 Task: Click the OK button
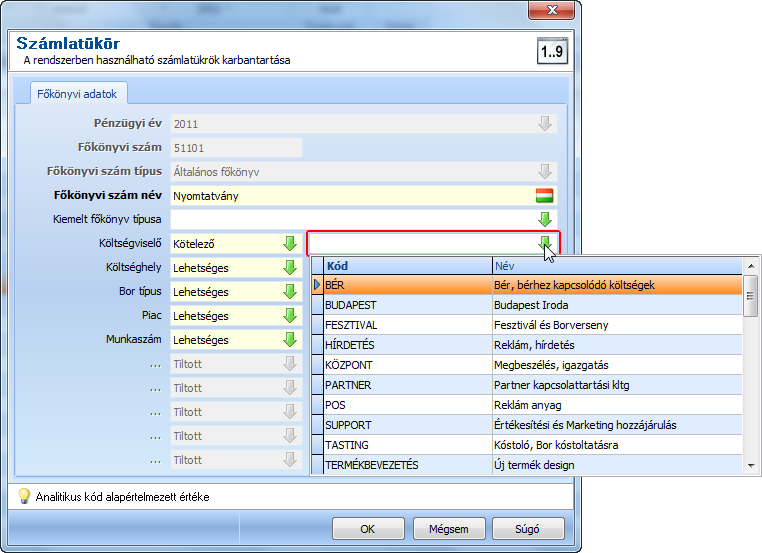(368, 529)
